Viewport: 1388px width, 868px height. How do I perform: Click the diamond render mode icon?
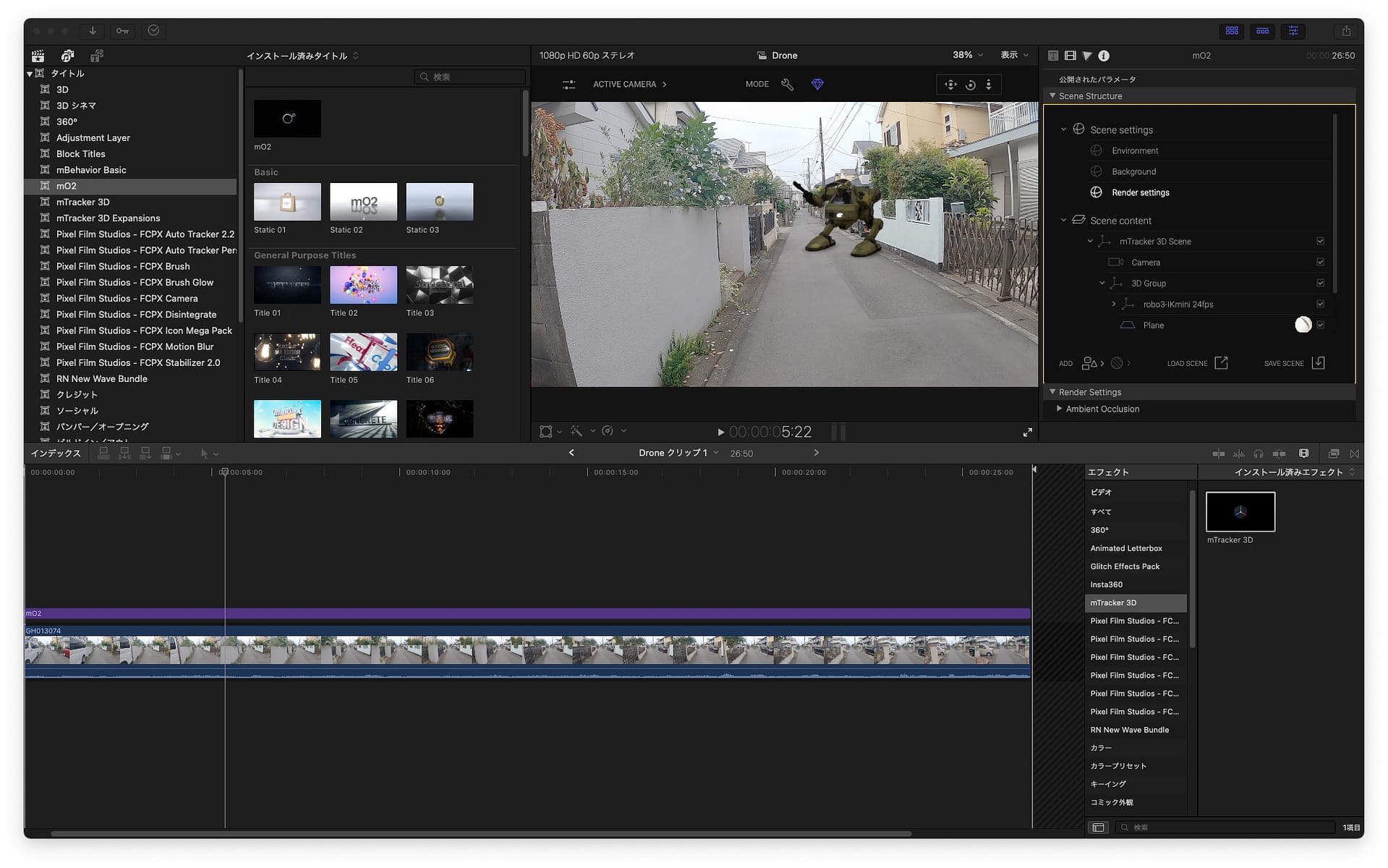817,85
